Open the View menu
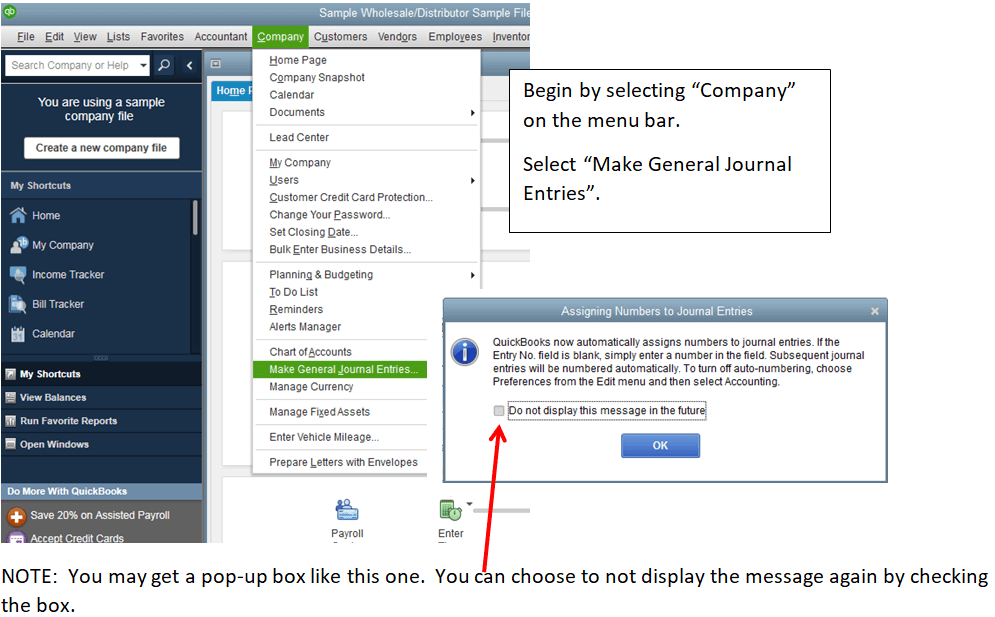 [85, 37]
